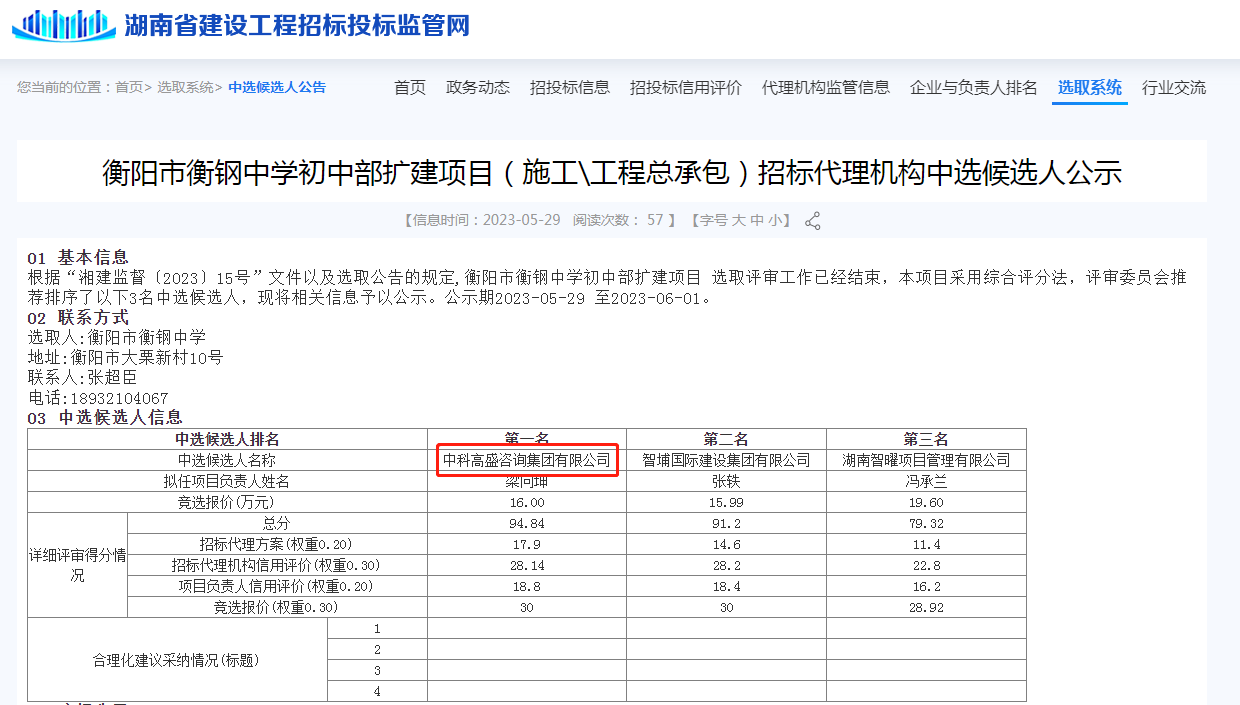
Task: Click score cell 14.6
Action: 726,544
